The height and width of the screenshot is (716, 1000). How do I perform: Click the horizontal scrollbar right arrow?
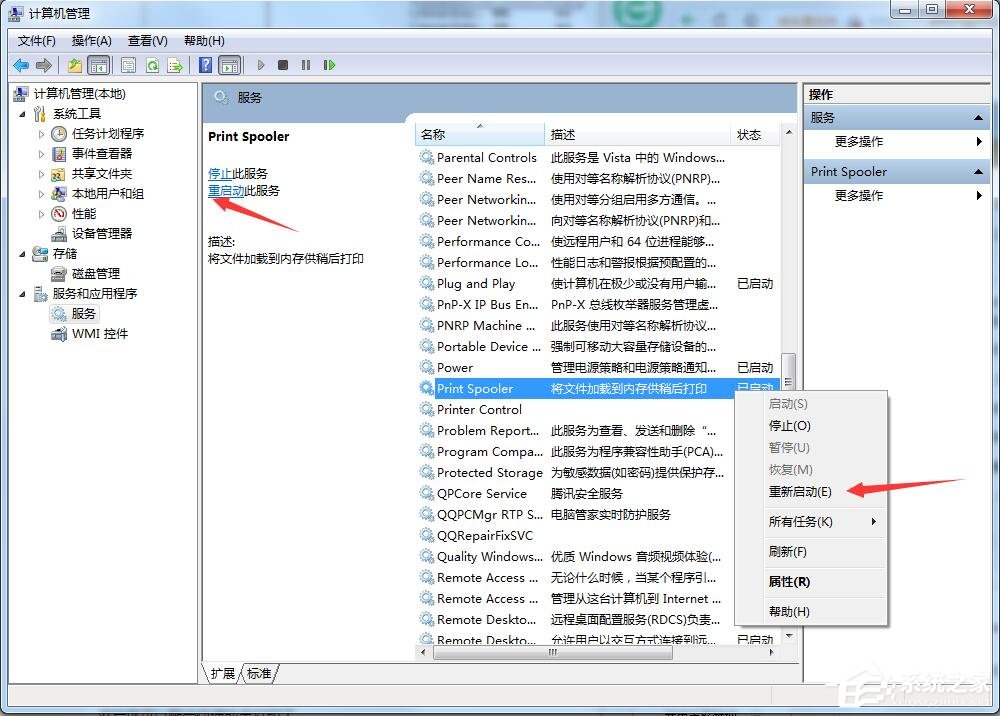(x=772, y=652)
